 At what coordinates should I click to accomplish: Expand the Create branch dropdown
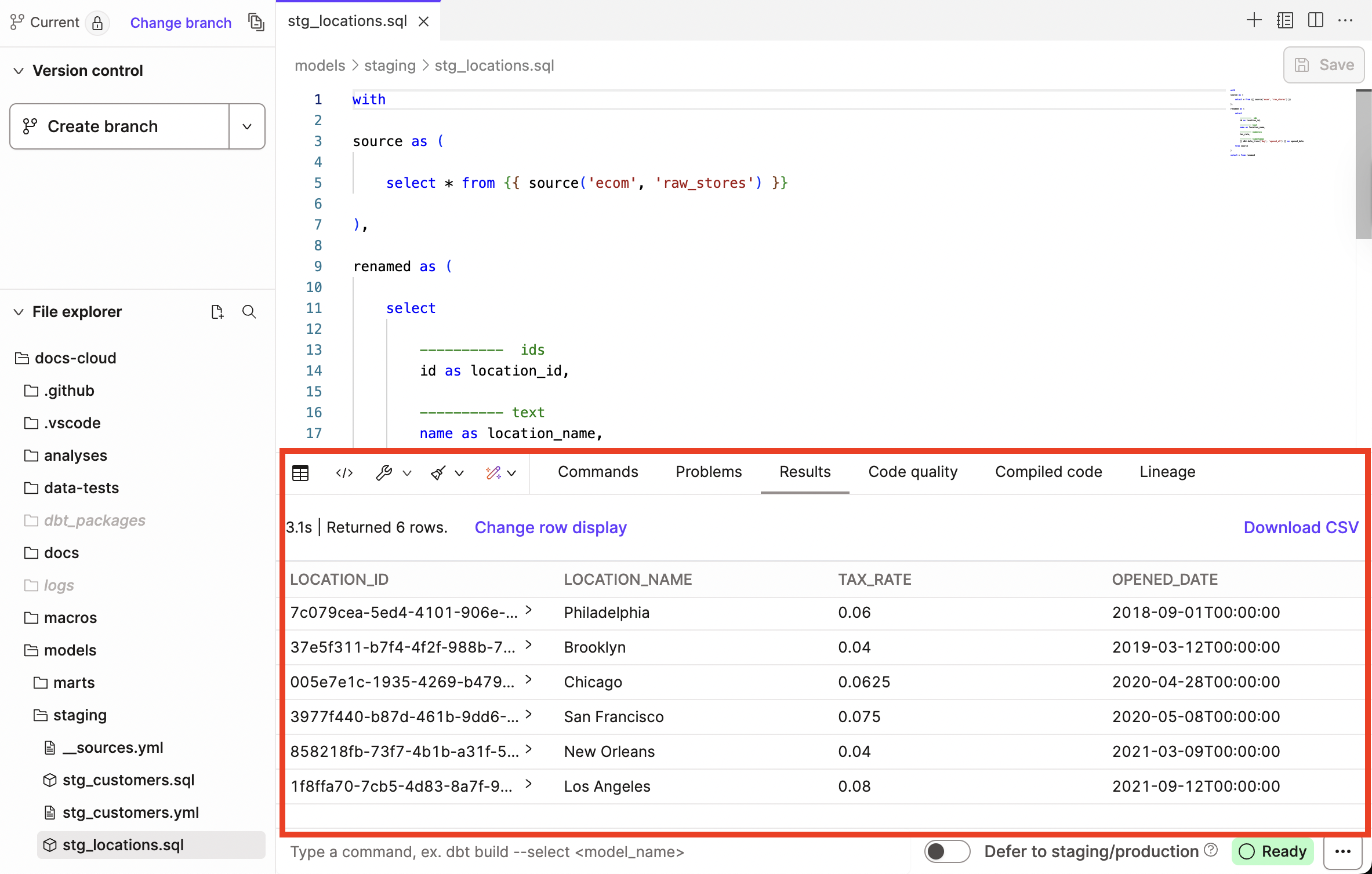[247, 126]
